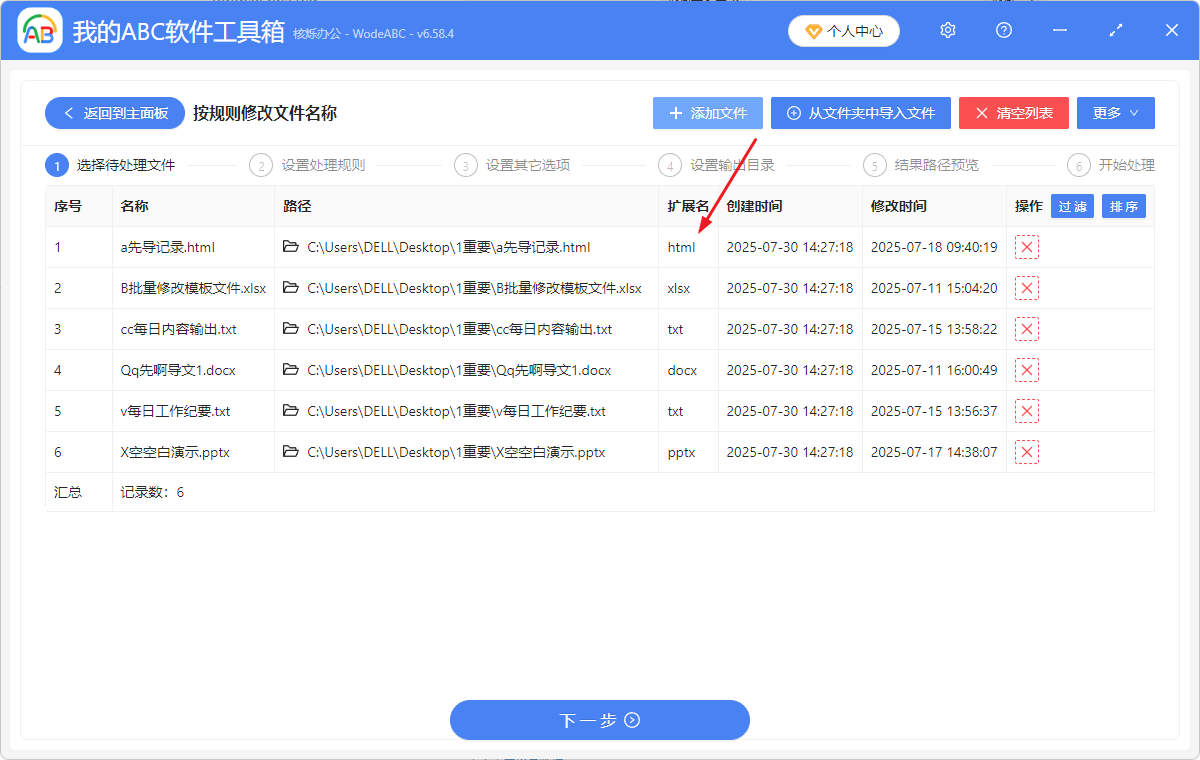Open folder icon beside a先导记录.html path
Screen dimensions: 1200x760
point(291,247)
